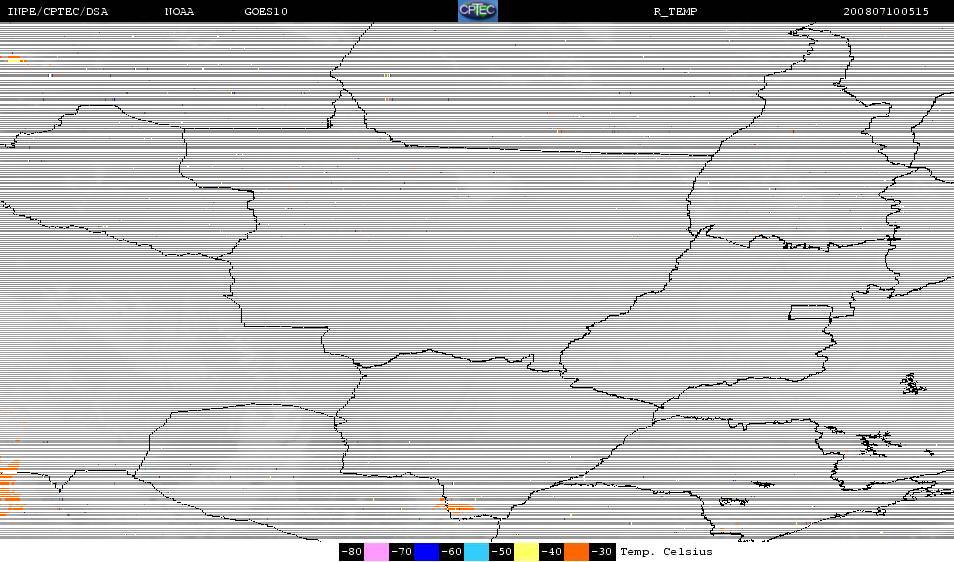Select the GOES10 satellite label
The height and width of the screenshot is (562, 954).
[x=266, y=12]
